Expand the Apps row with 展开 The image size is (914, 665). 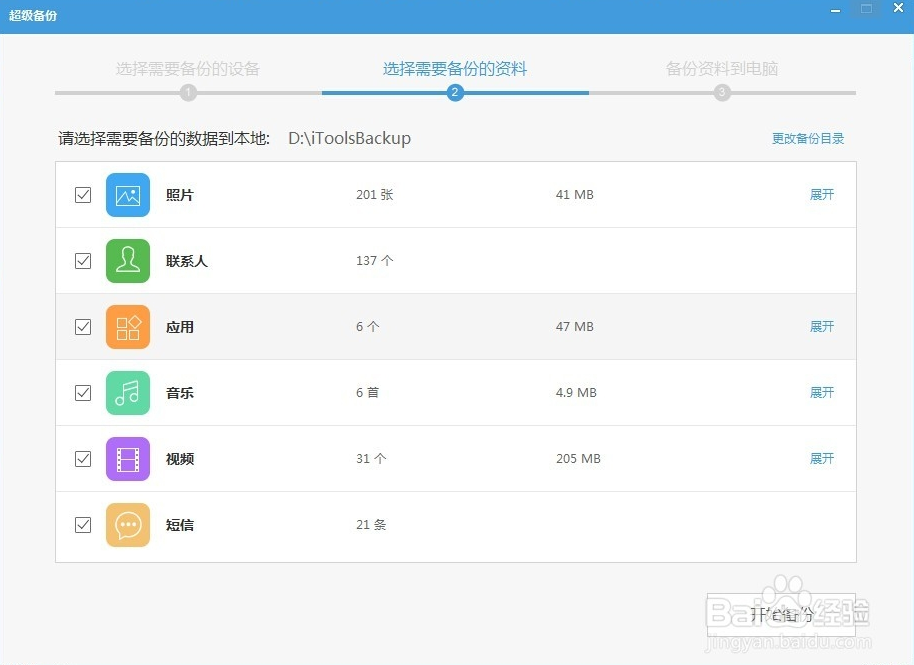[821, 327]
